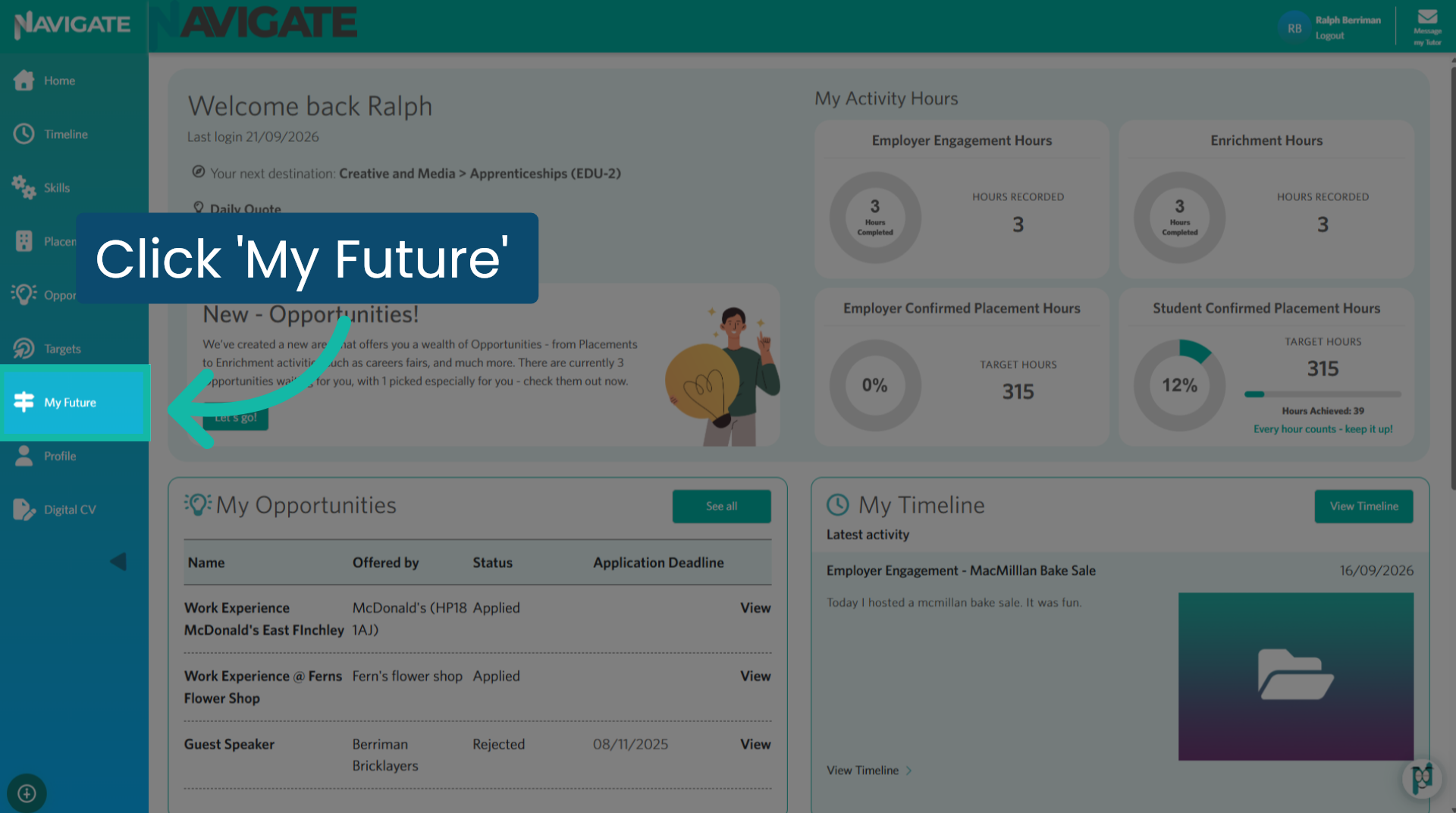Open Skills gears icon in sidebar
This screenshot has height=813, width=1456.
pyautogui.click(x=24, y=187)
